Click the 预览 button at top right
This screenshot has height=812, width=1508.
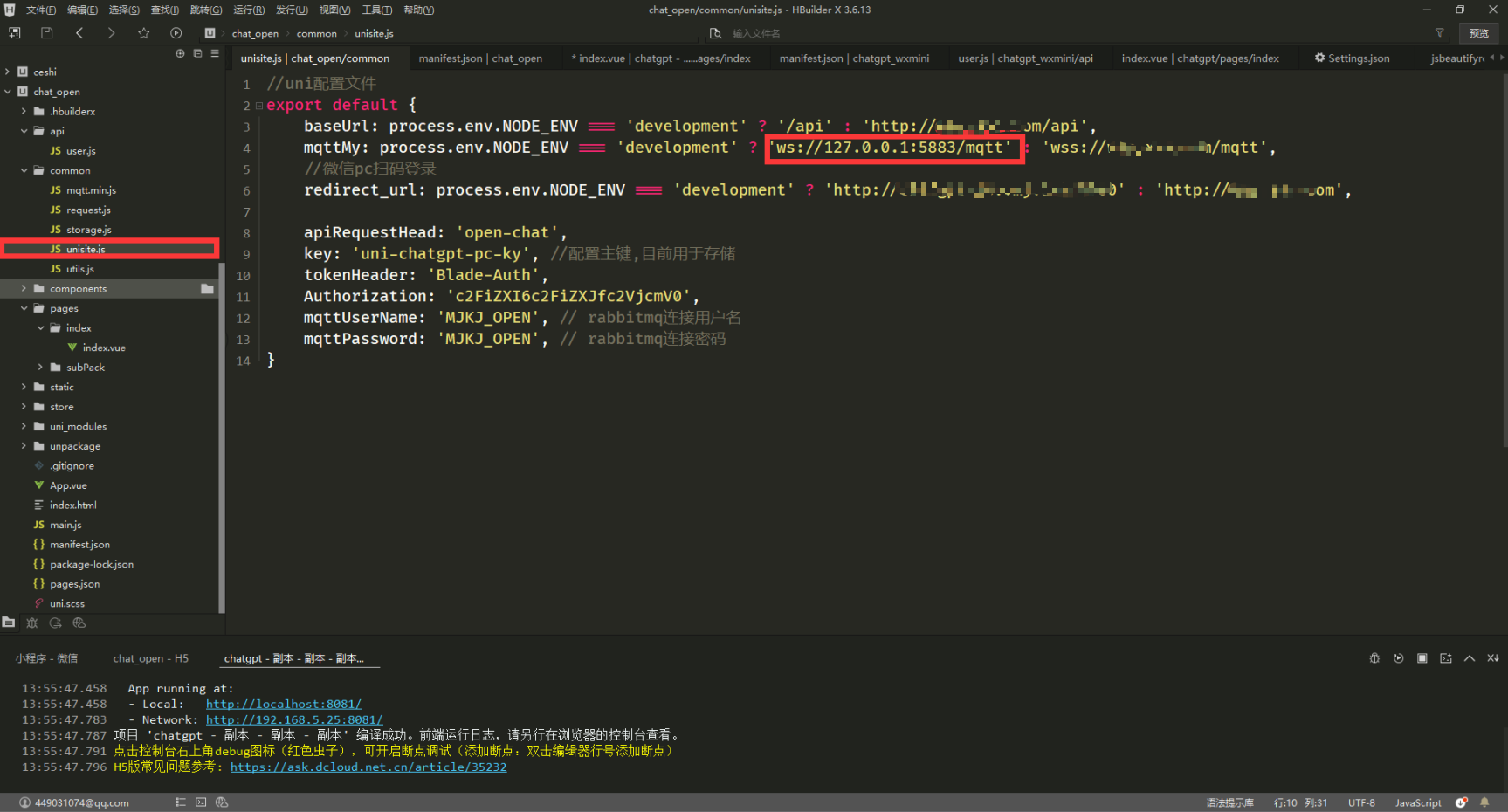click(x=1478, y=32)
